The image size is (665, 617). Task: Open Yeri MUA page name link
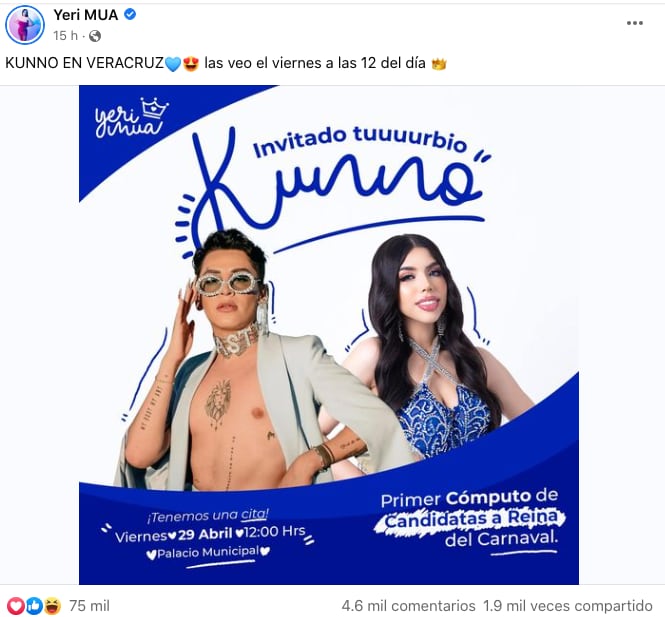(85, 15)
